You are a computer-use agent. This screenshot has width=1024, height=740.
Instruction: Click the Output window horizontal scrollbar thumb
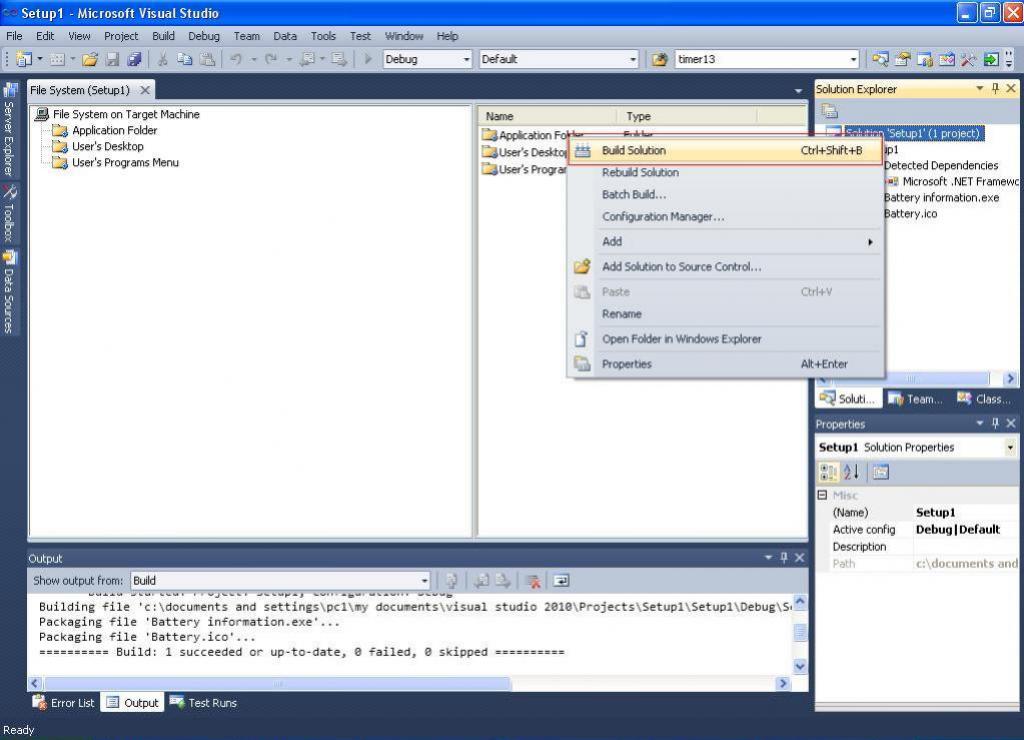point(277,684)
